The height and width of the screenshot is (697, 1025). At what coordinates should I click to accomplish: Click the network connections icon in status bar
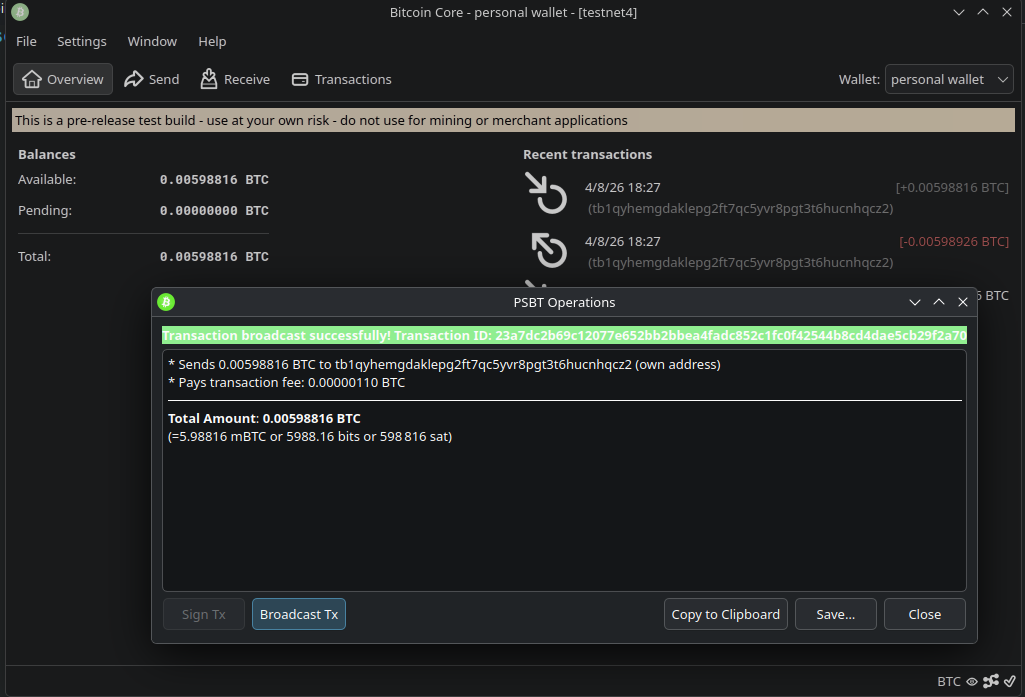tap(991, 681)
